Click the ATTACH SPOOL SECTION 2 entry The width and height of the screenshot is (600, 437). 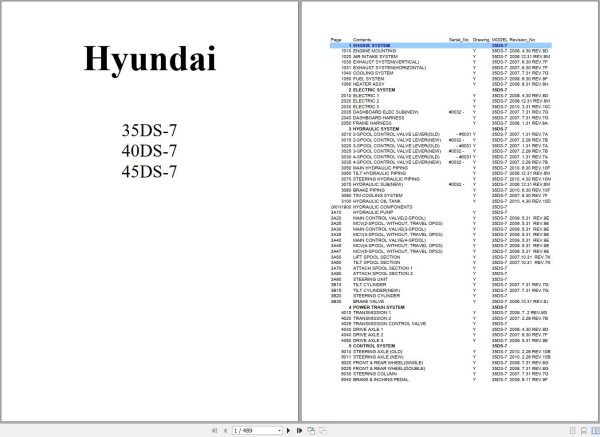click(383, 273)
